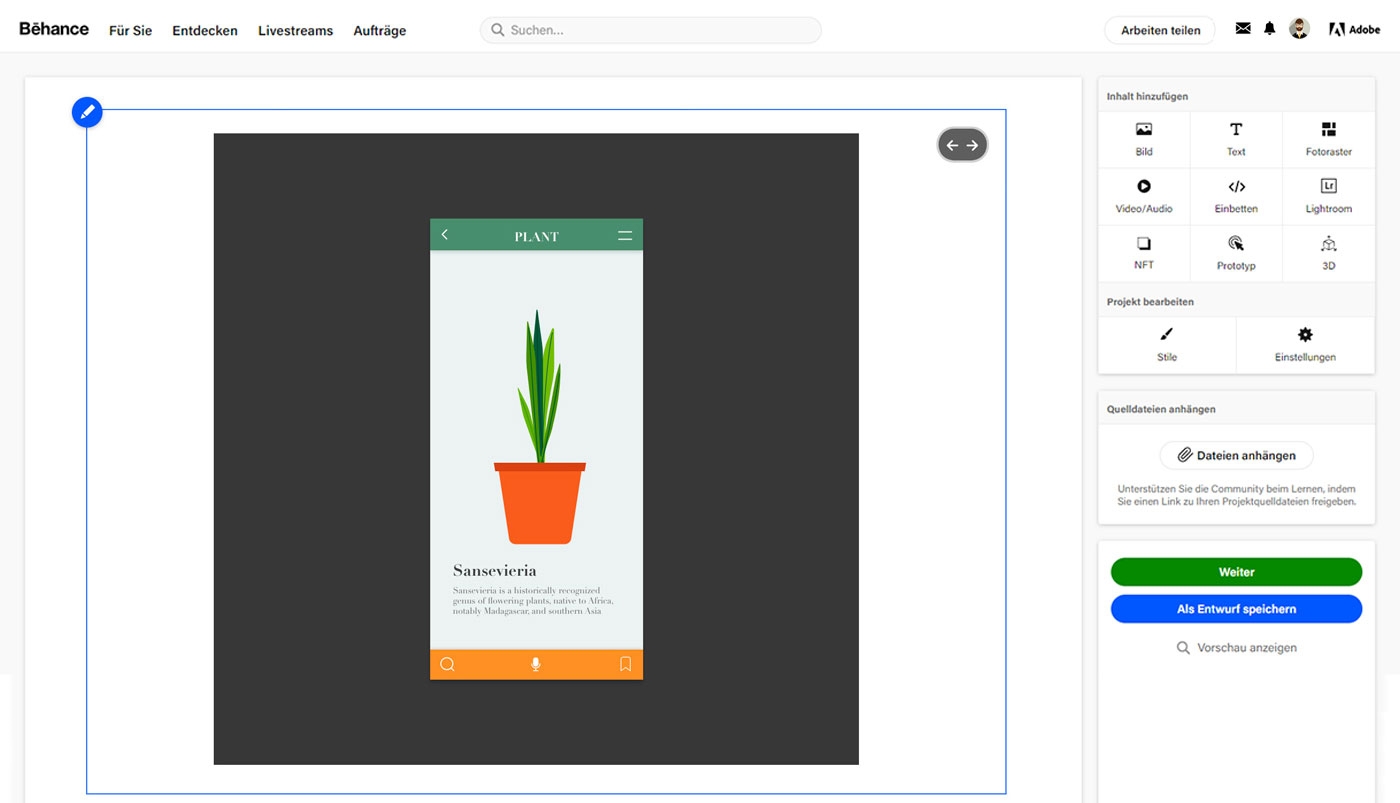Choose the Einbetten embed option
Image resolution: width=1400 pixels, height=803 pixels.
(x=1236, y=196)
